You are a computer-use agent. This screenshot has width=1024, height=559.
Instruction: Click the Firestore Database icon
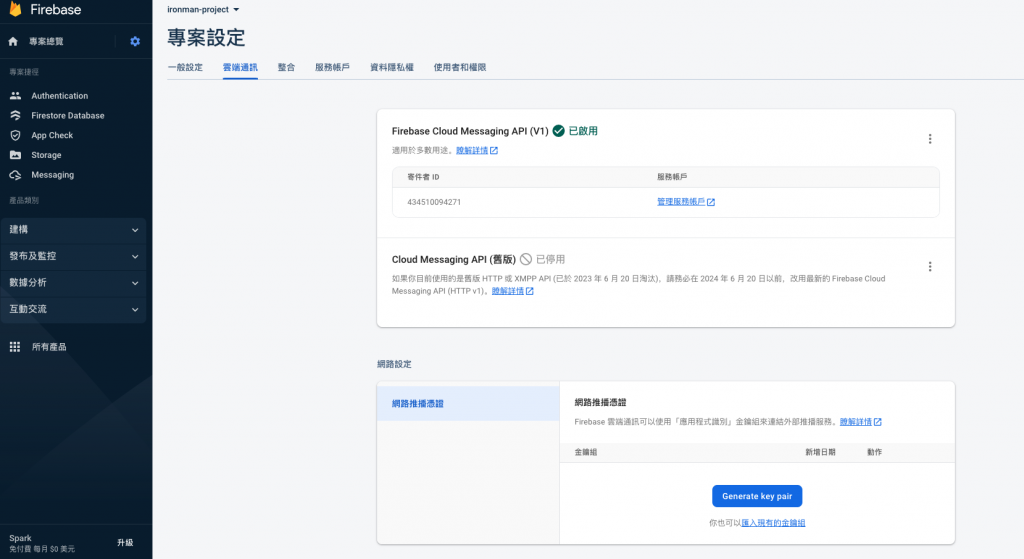[16, 116]
